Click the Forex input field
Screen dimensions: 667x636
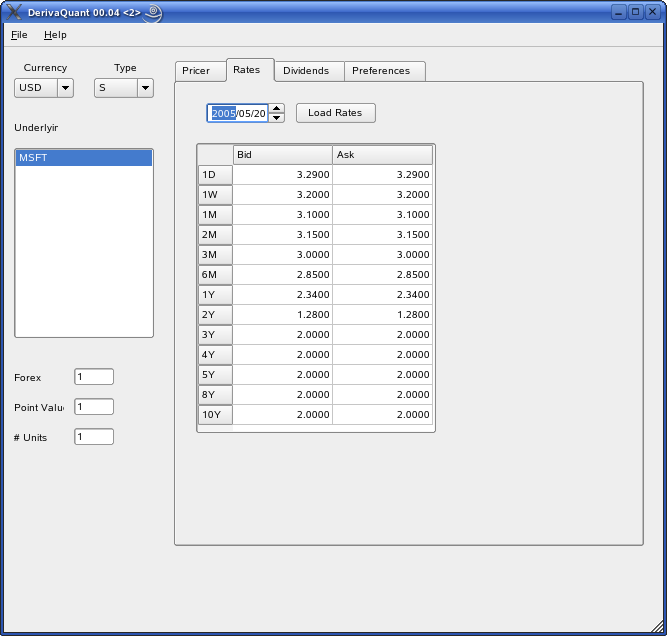[x=94, y=377]
